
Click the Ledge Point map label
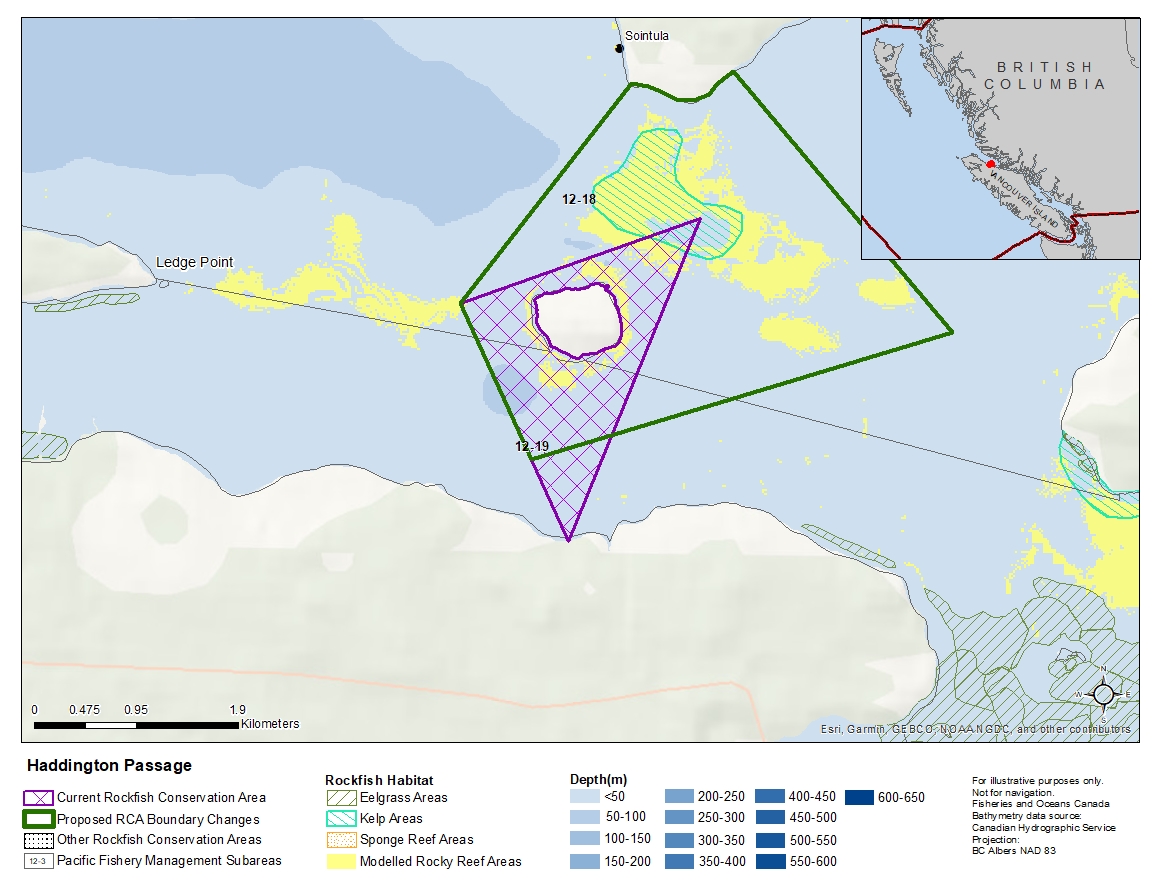click(x=194, y=263)
